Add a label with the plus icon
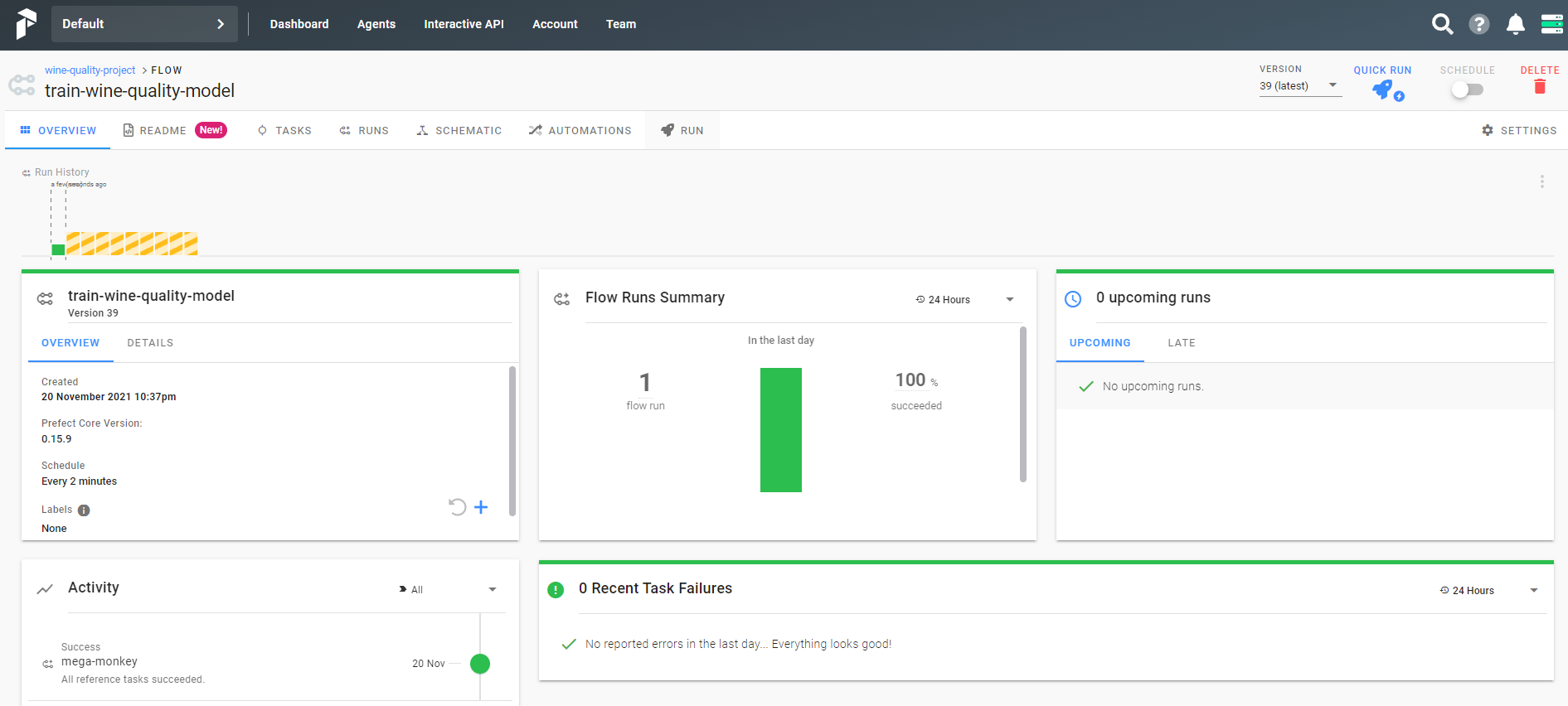 [x=481, y=507]
